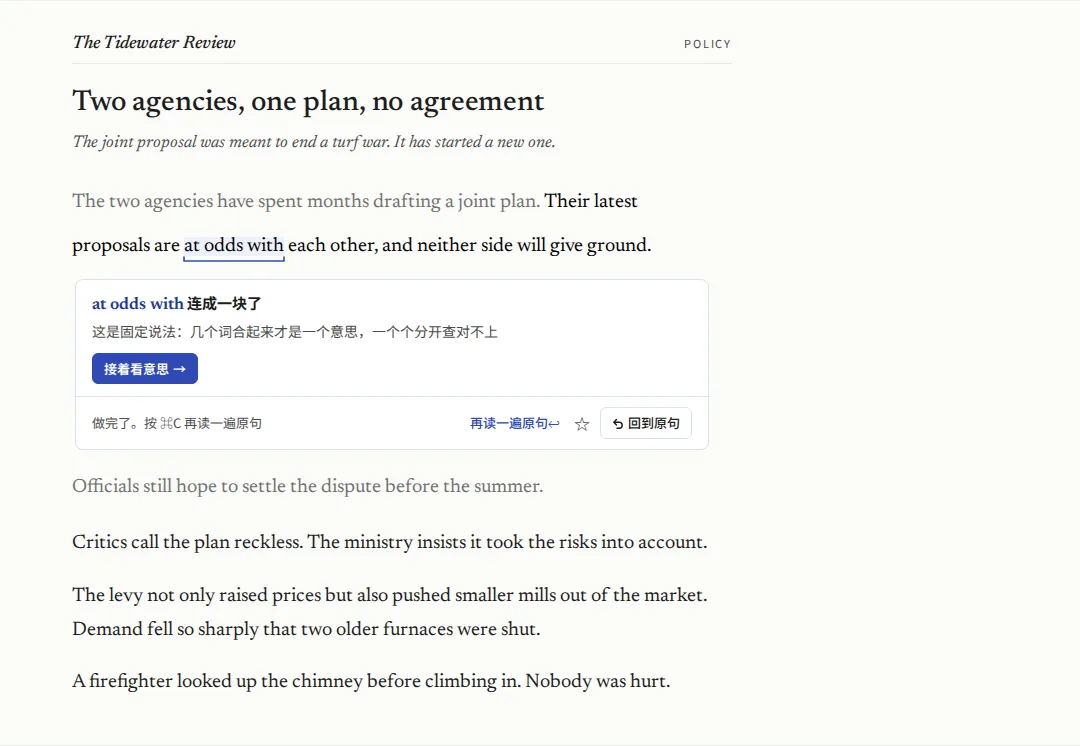Click the 再读一遍原句 link

[x=515, y=423]
